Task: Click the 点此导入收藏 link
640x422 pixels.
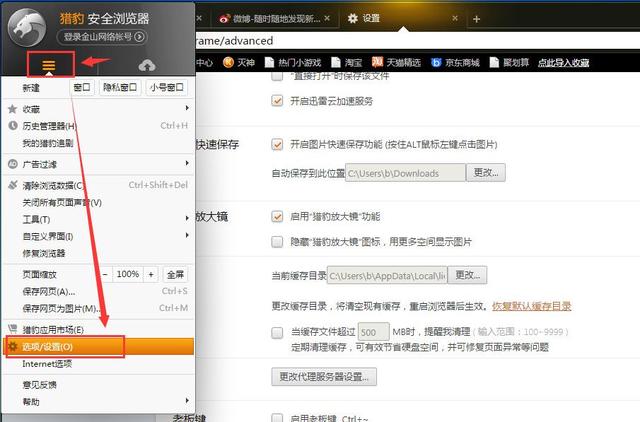Action: tap(563, 62)
